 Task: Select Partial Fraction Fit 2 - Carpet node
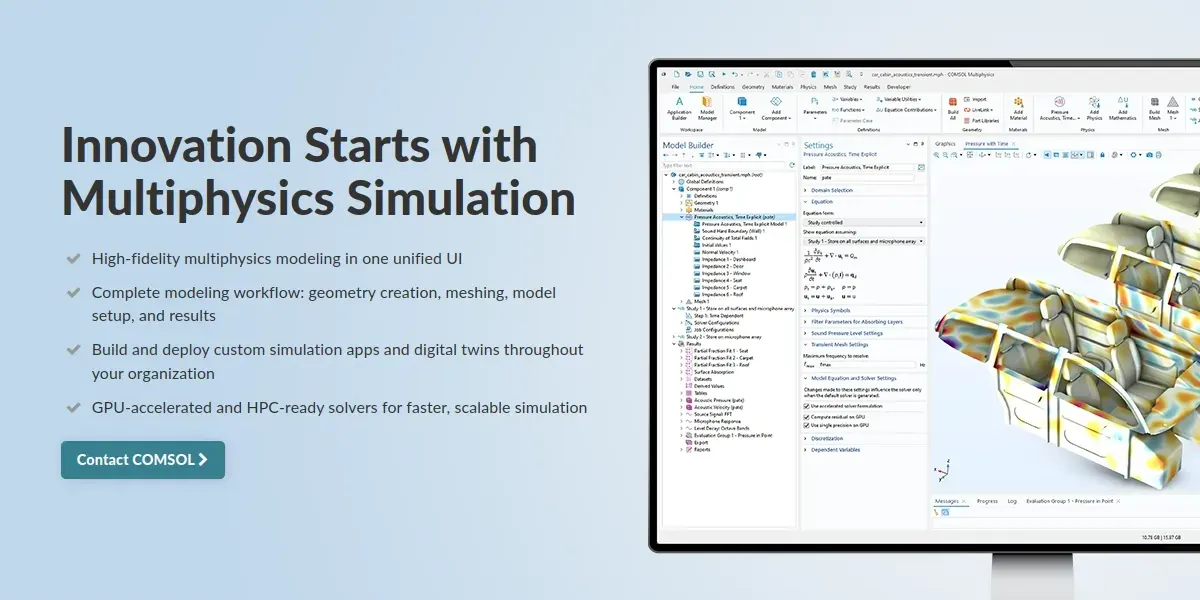[718, 358]
